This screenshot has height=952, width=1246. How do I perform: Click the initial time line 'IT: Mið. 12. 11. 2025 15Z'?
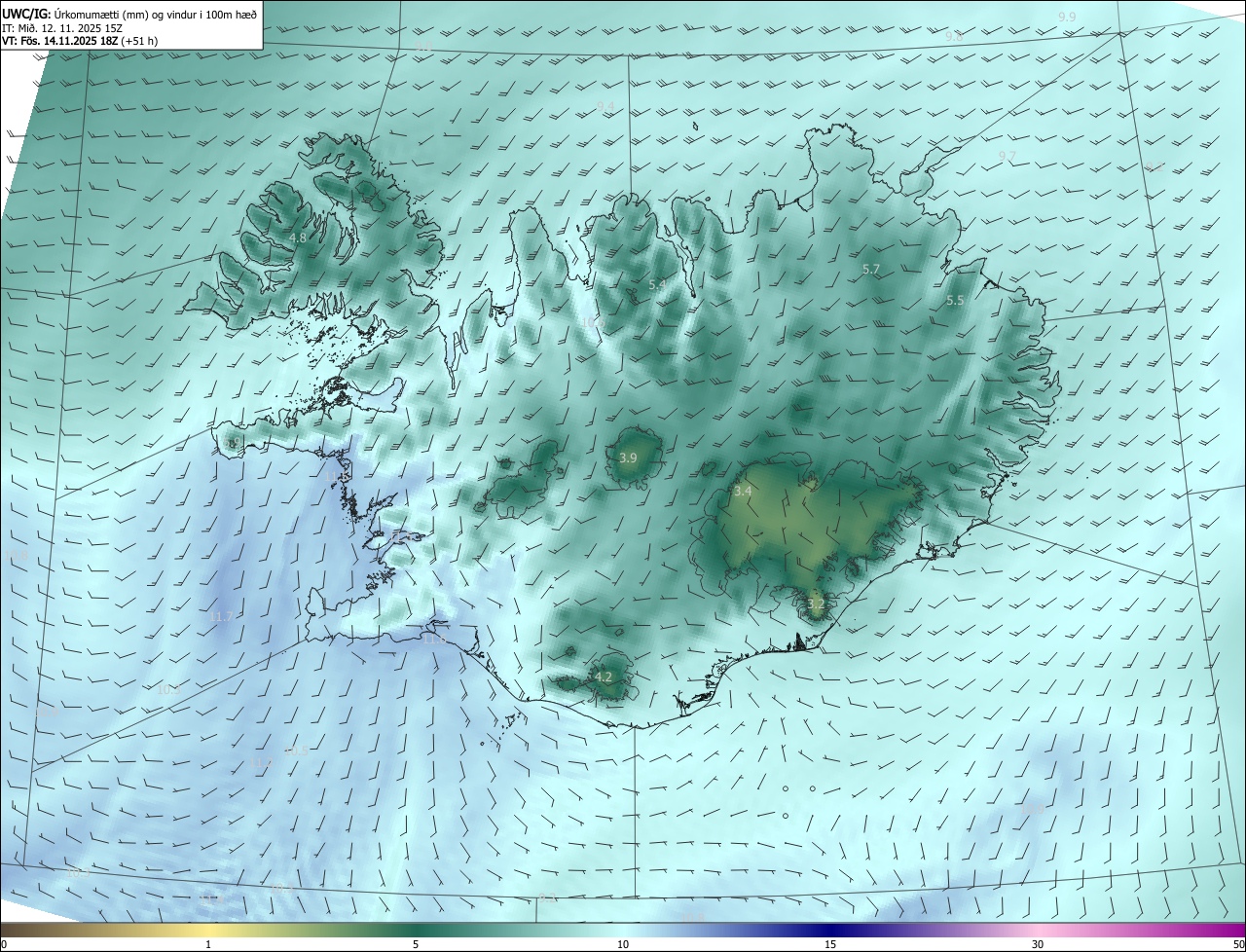point(62,28)
